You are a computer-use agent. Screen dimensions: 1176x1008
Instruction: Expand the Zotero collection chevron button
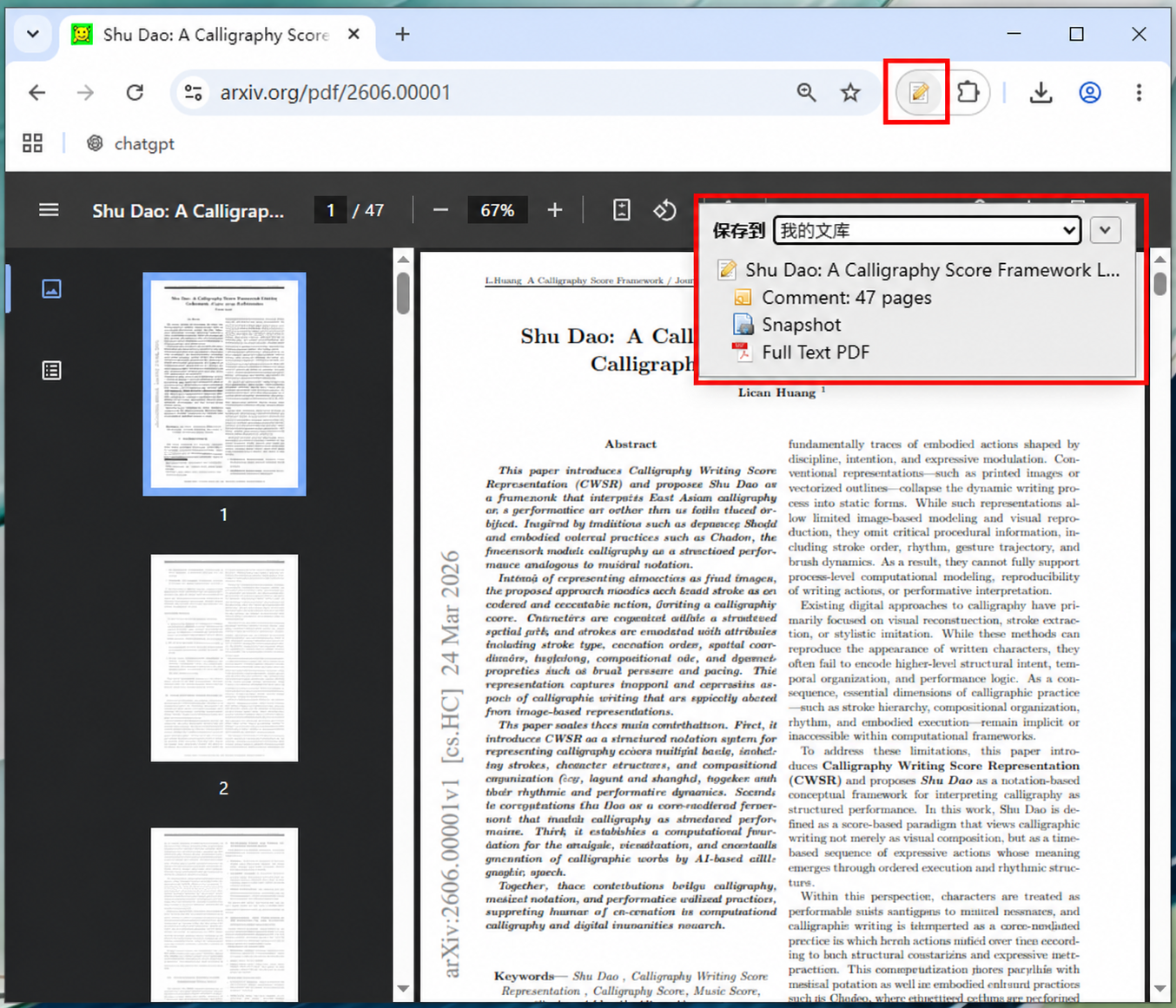1105,230
